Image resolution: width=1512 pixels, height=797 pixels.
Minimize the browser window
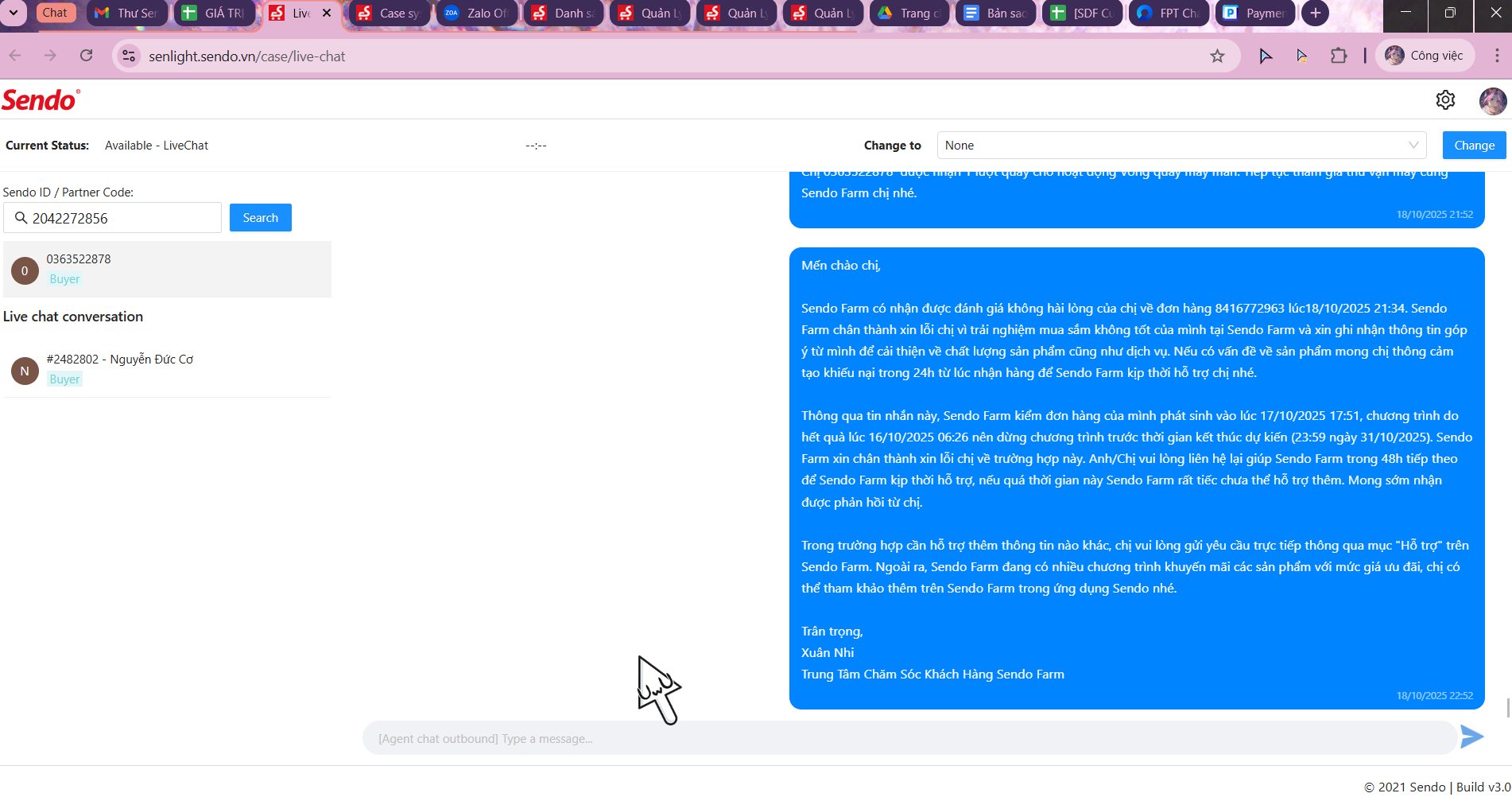(x=1405, y=13)
